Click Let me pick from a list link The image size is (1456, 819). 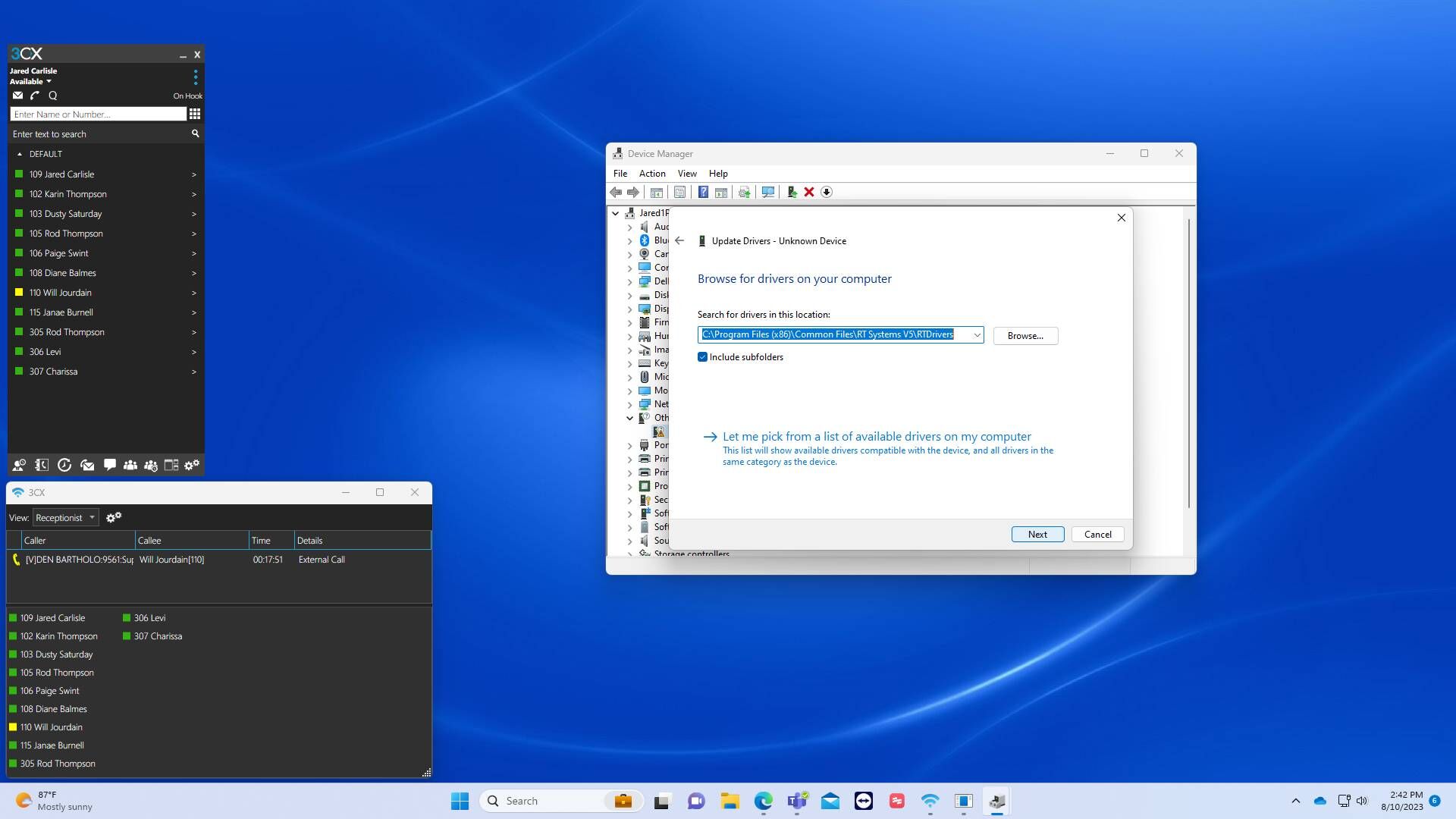pos(877,437)
